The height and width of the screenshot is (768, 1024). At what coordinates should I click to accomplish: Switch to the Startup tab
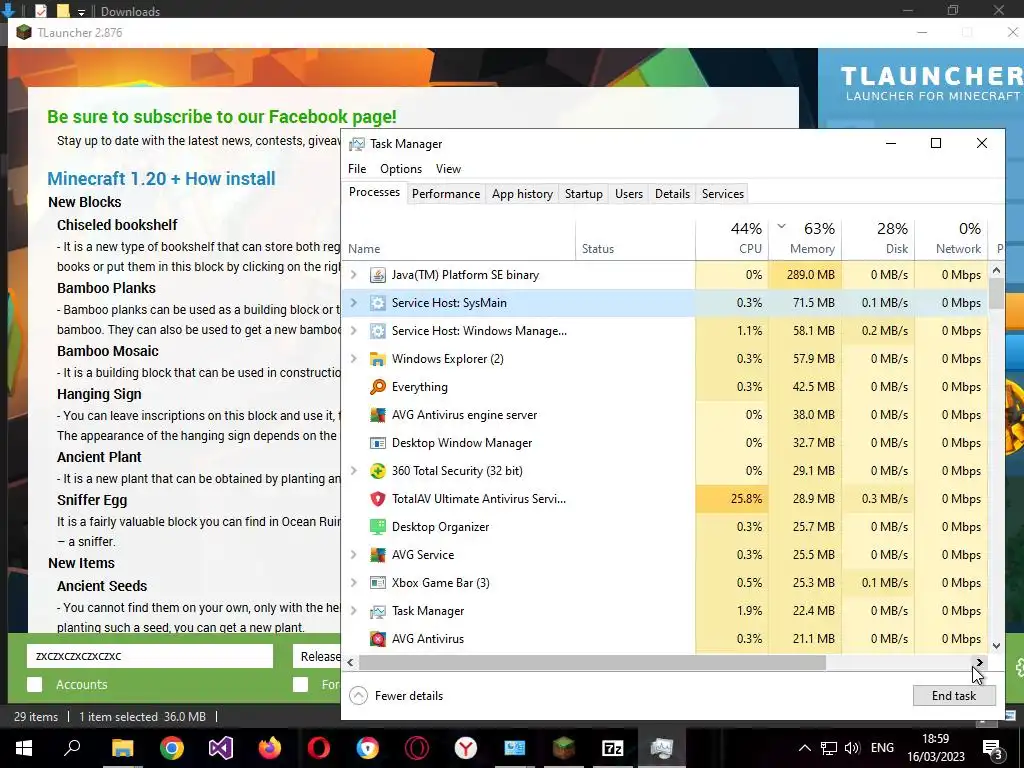coord(584,194)
